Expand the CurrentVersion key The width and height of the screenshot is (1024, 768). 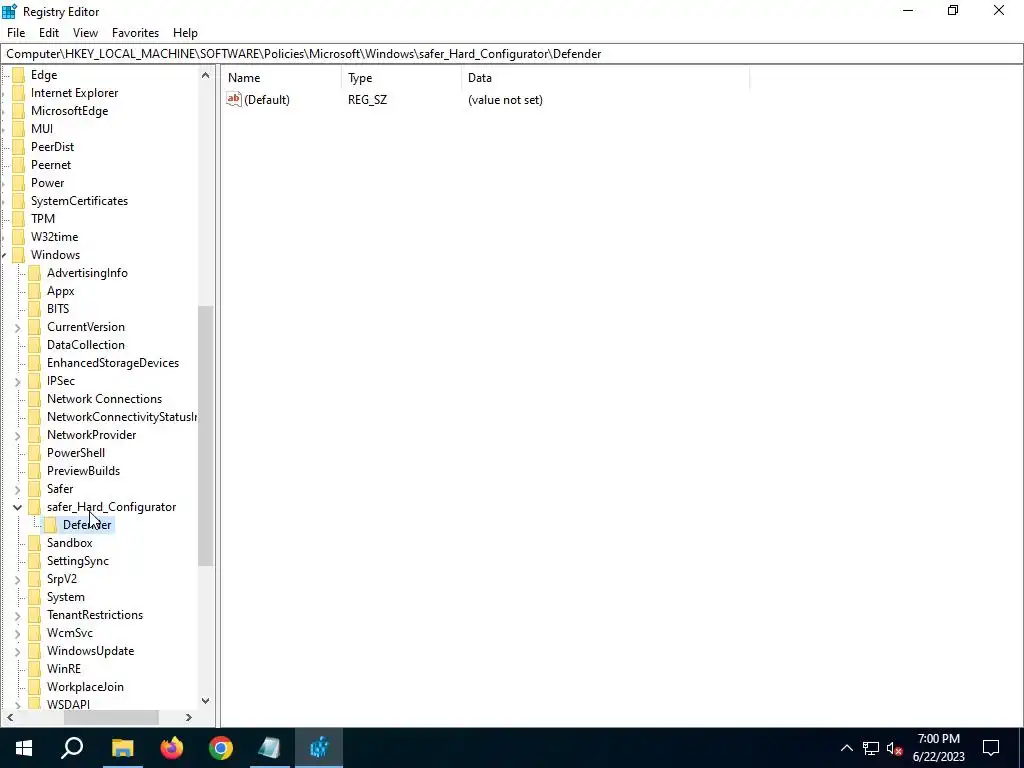click(18, 327)
